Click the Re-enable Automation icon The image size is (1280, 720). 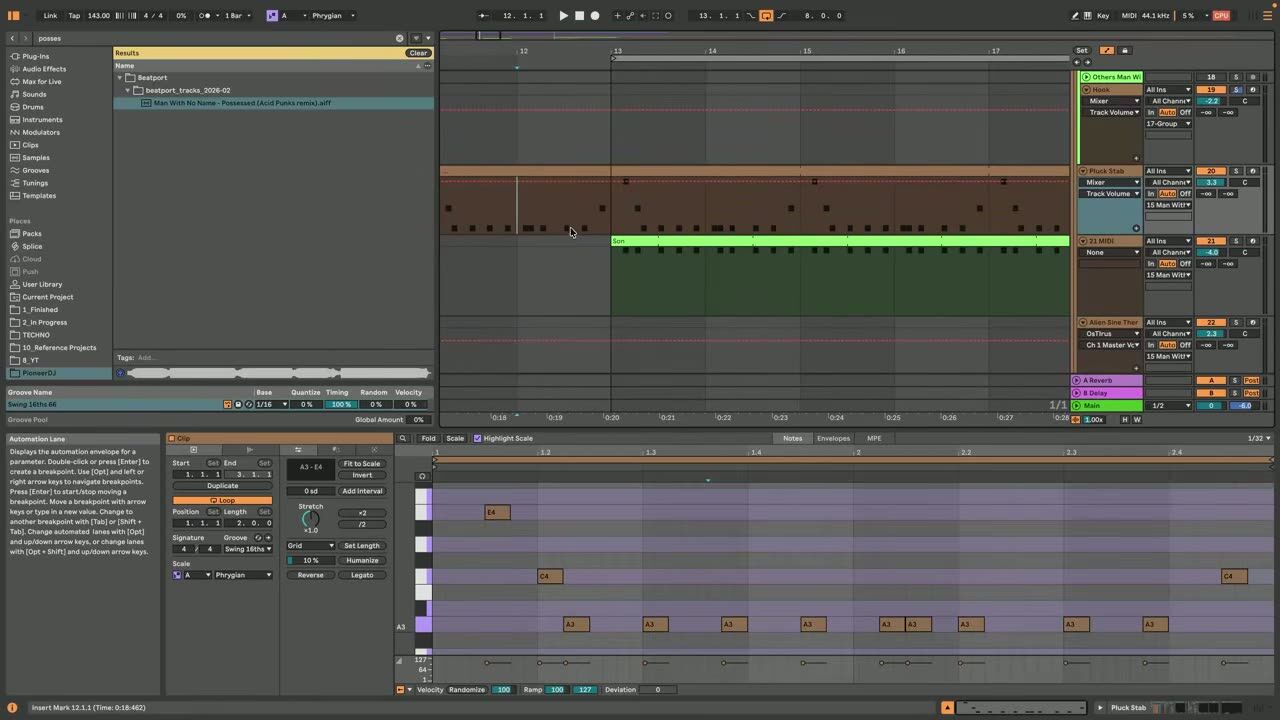point(643,15)
